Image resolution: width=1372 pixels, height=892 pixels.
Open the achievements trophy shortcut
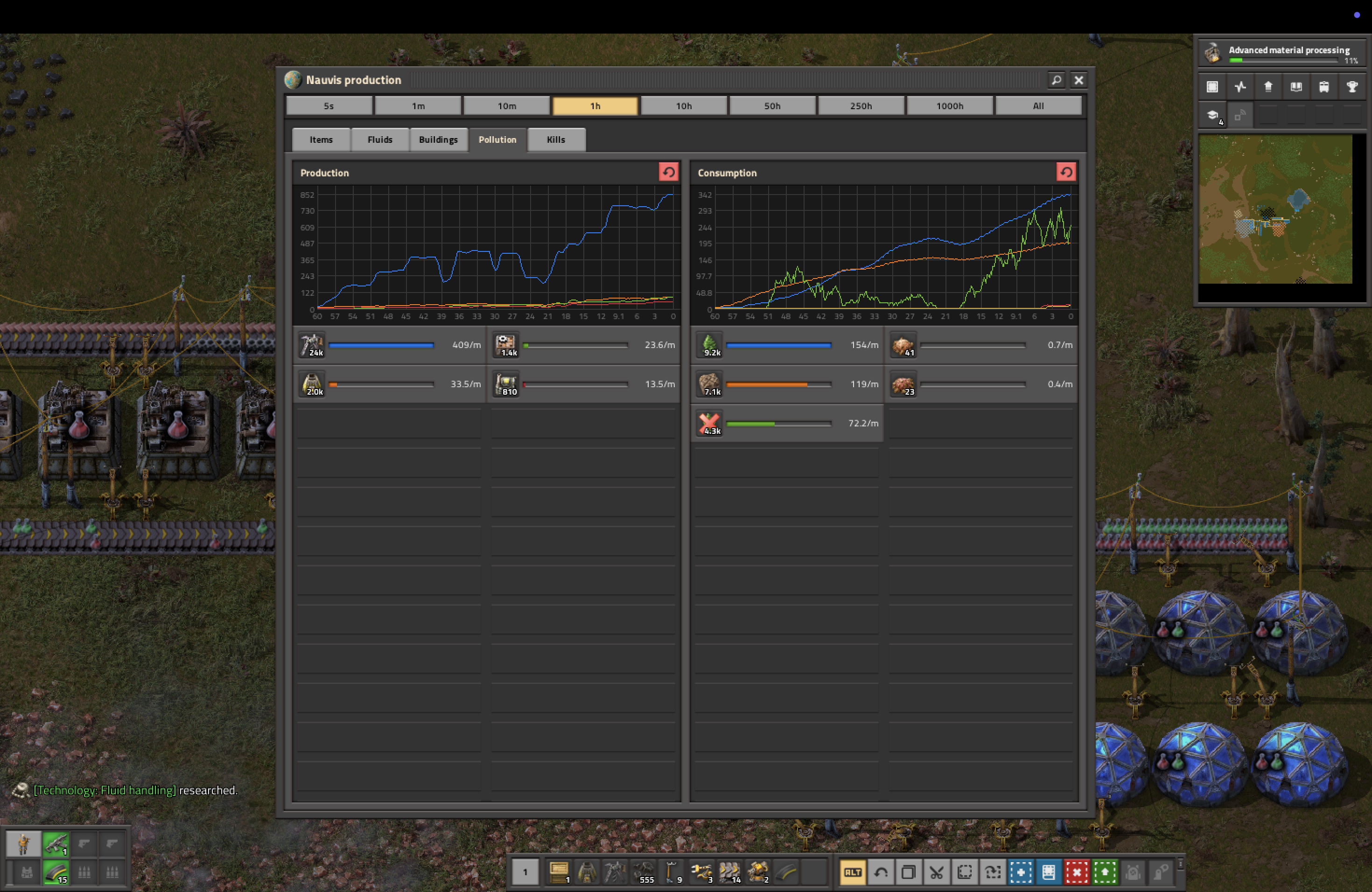pos(1352,87)
